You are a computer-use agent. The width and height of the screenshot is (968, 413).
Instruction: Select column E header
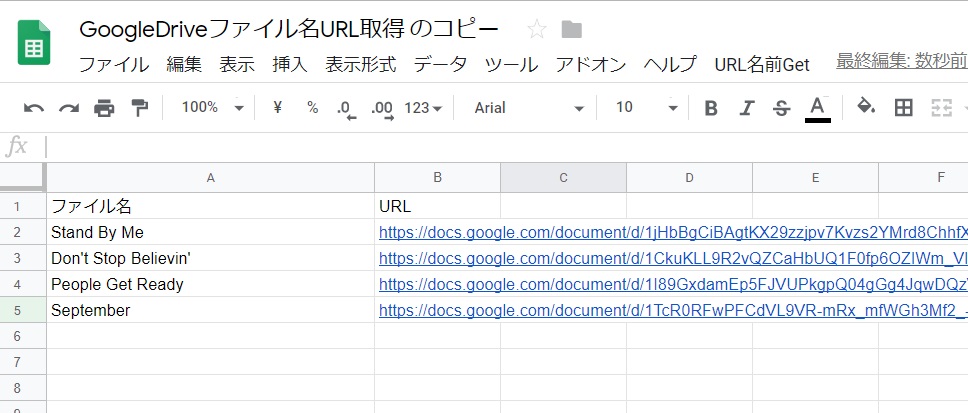(815, 178)
